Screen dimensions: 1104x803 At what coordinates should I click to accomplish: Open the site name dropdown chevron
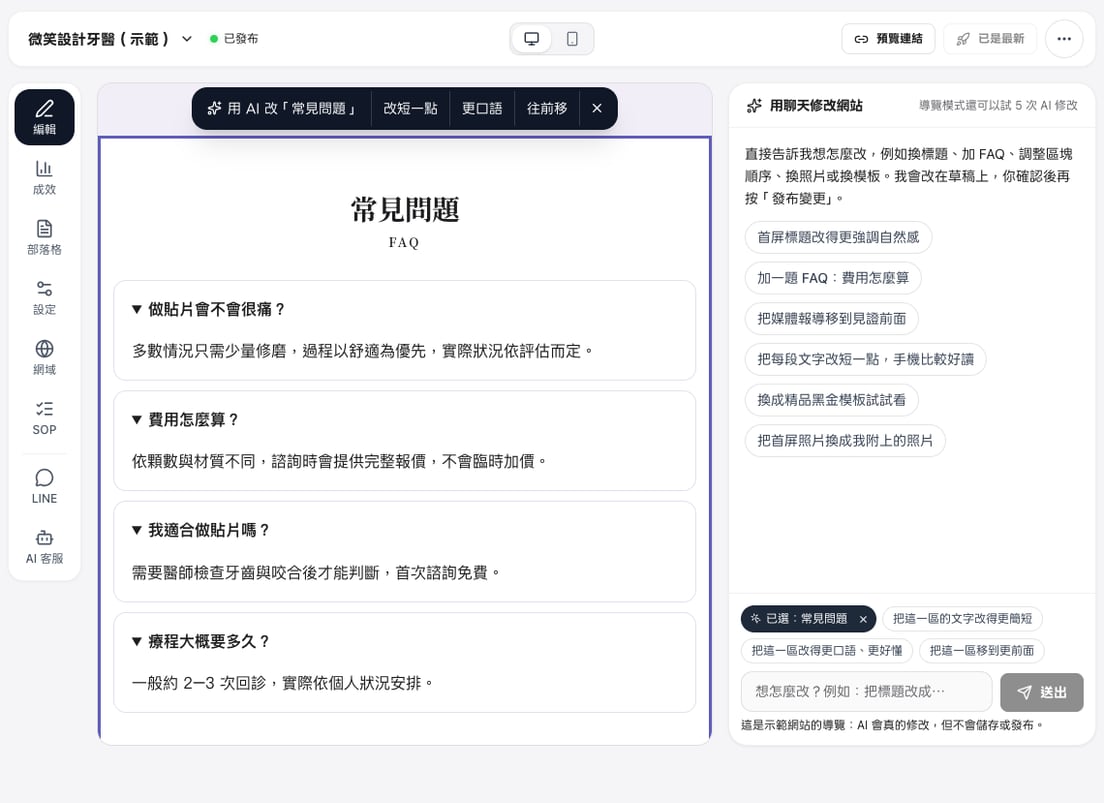point(187,39)
